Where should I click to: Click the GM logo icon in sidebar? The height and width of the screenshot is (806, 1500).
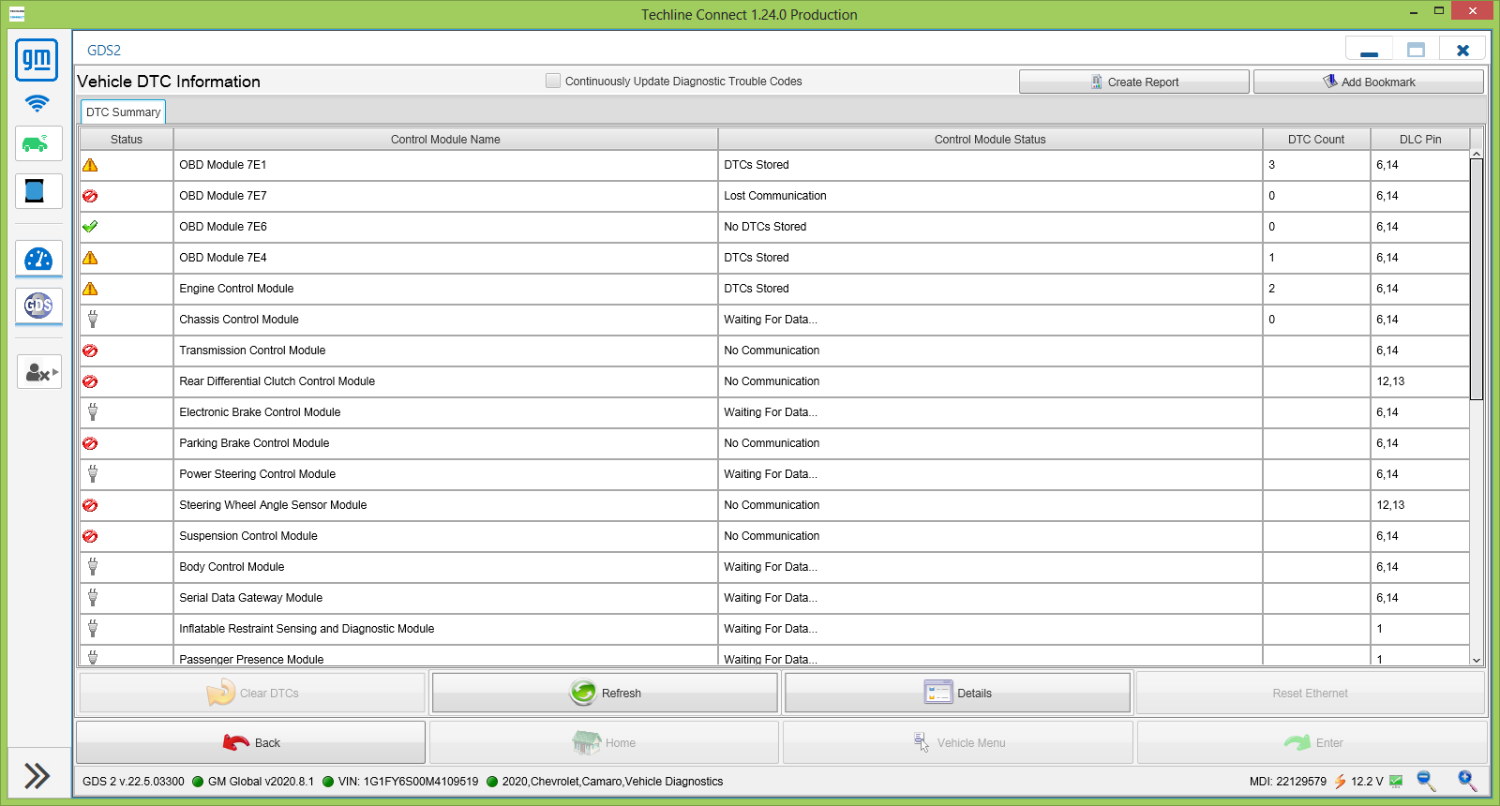pyautogui.click(x=37, y=61)
